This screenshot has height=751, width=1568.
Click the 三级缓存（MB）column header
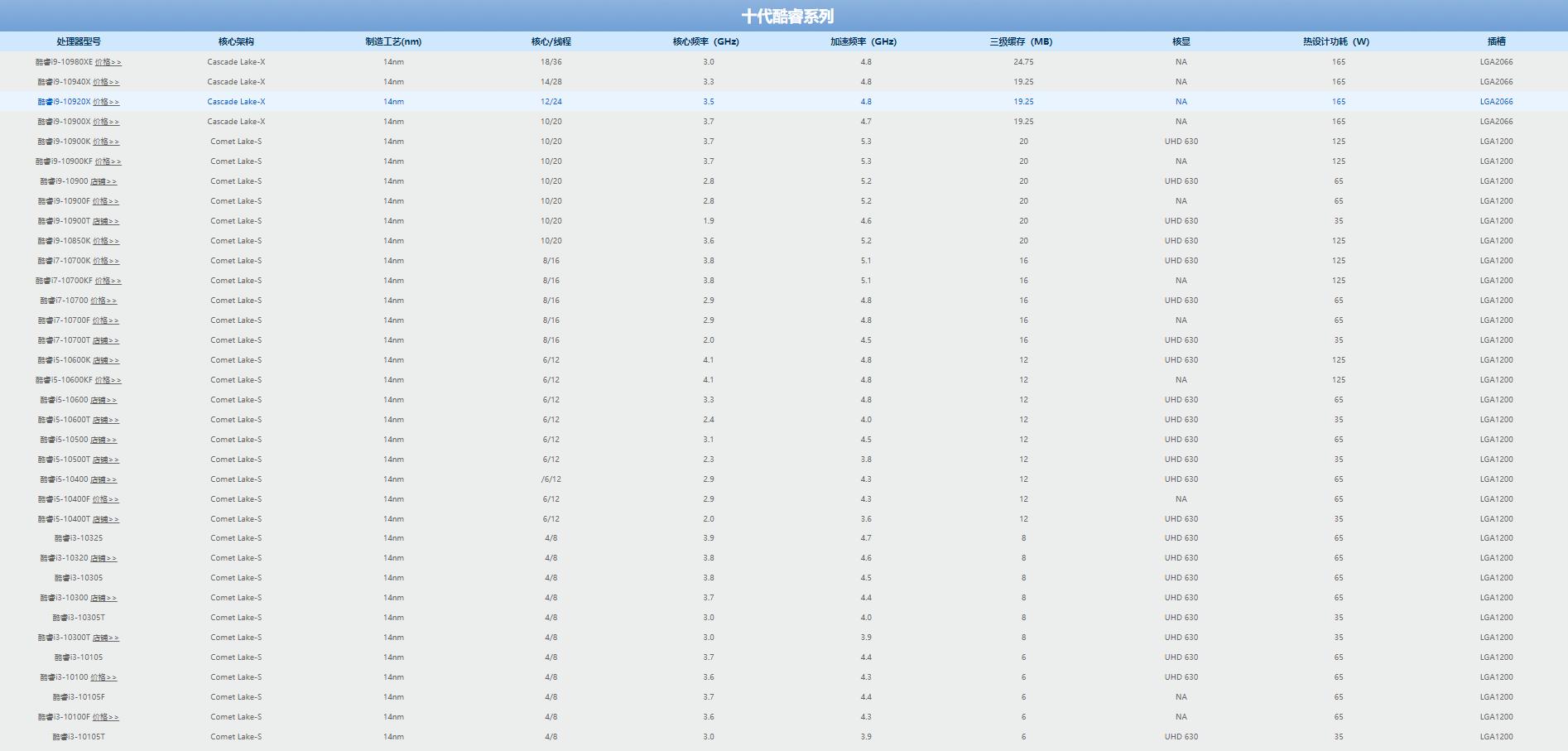[1023, 41]
